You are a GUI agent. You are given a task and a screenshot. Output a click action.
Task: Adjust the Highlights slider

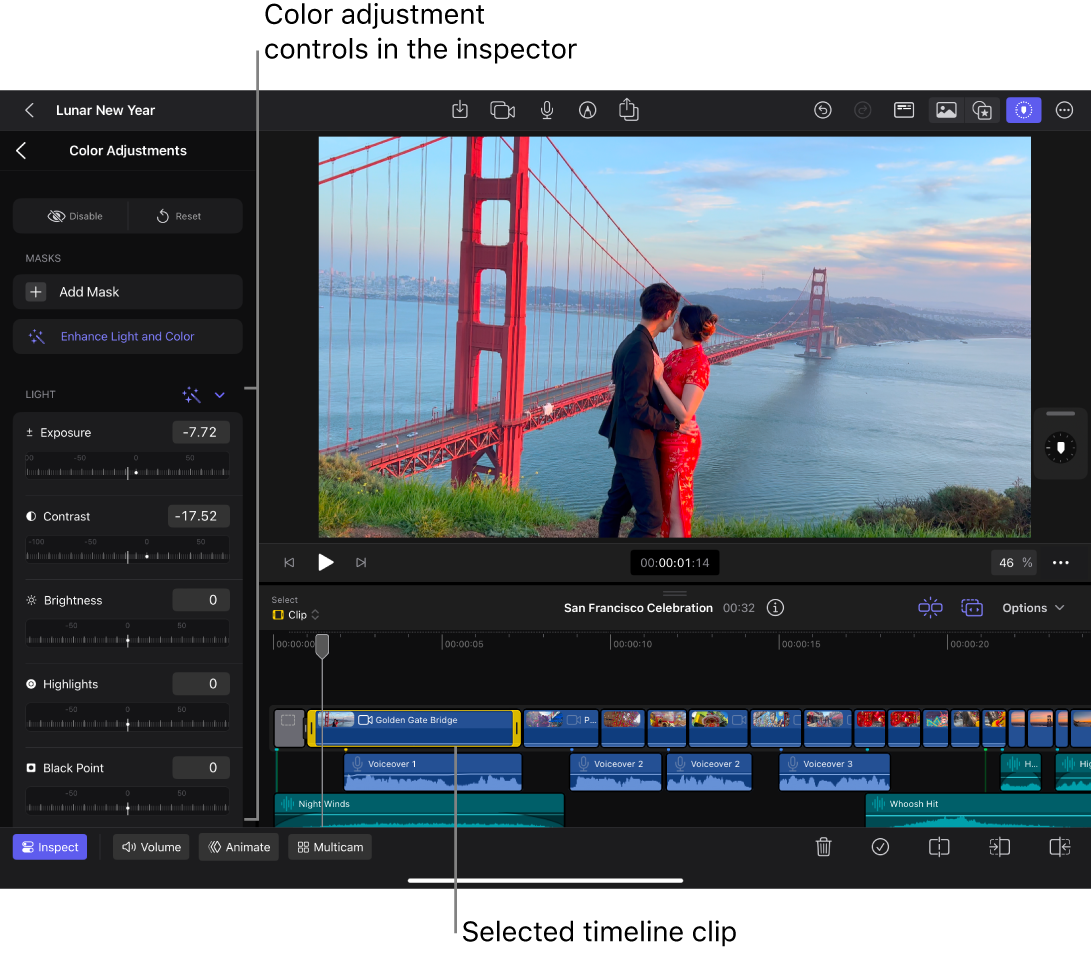click(127, 718)
